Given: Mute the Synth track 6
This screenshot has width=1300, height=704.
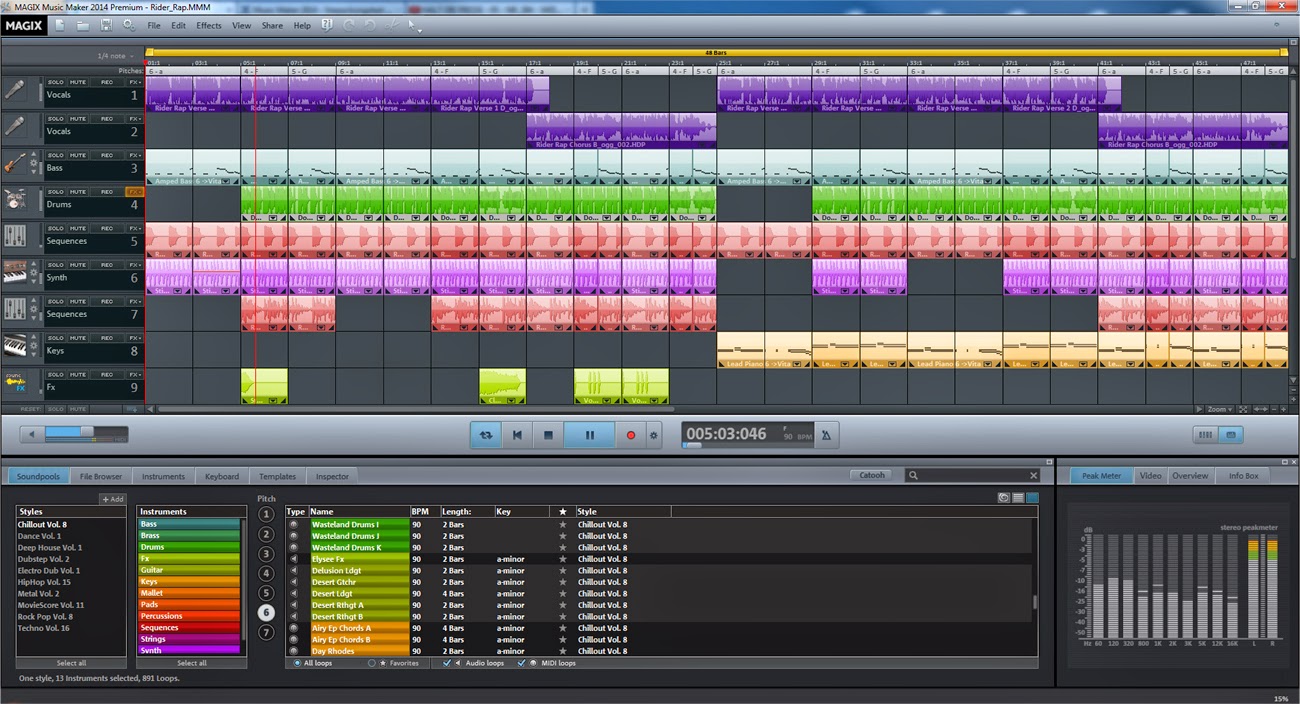Looking at the screenshot, I should (x=78, y=264).
